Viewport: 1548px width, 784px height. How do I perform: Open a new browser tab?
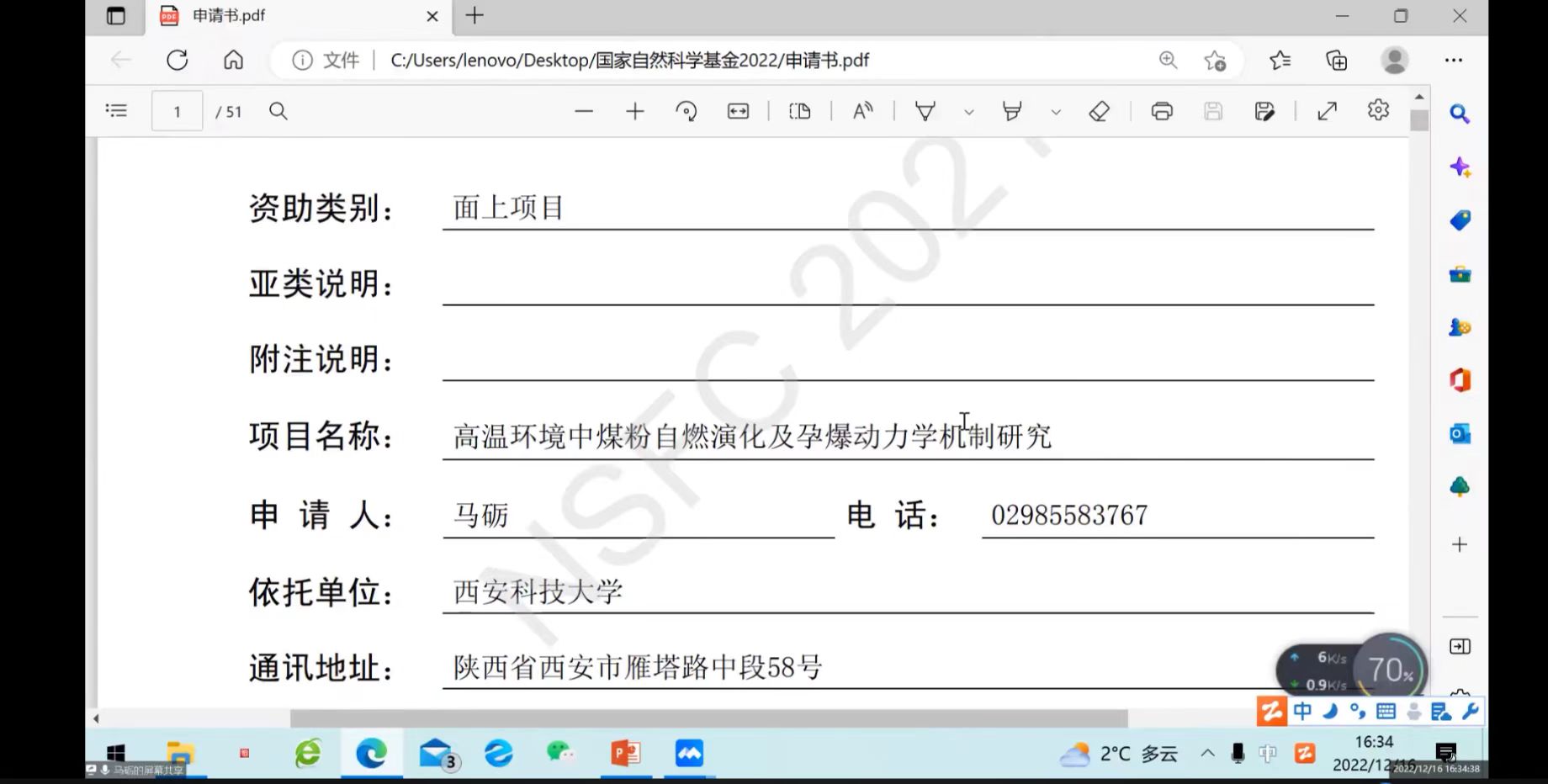click(474, 16)
